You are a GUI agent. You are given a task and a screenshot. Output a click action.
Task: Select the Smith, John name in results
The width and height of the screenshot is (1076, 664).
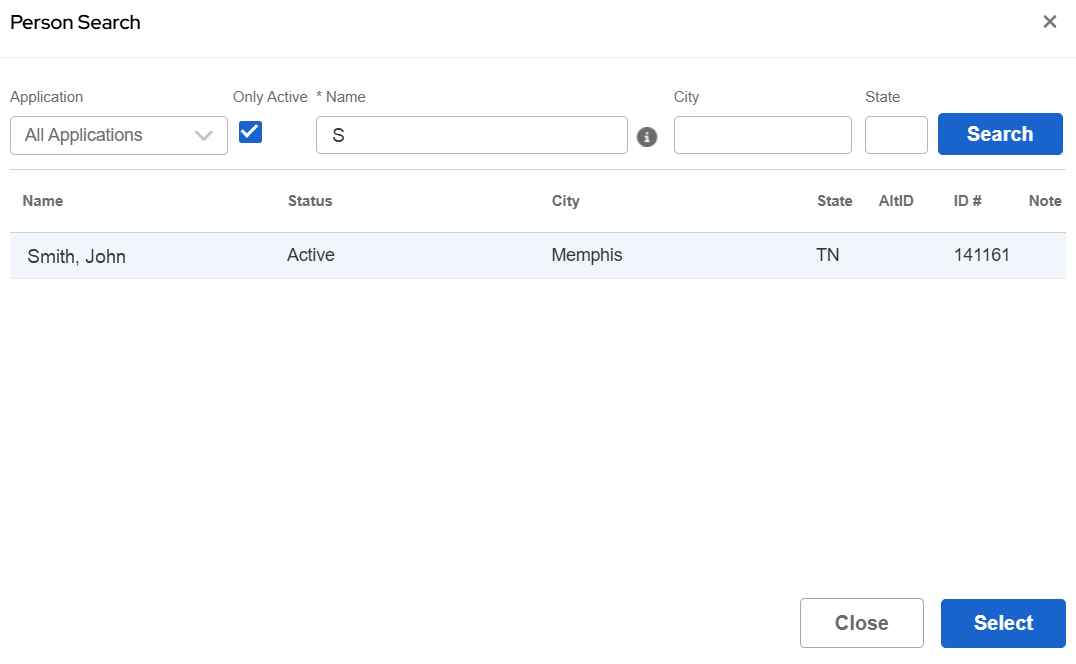[77, 256]
